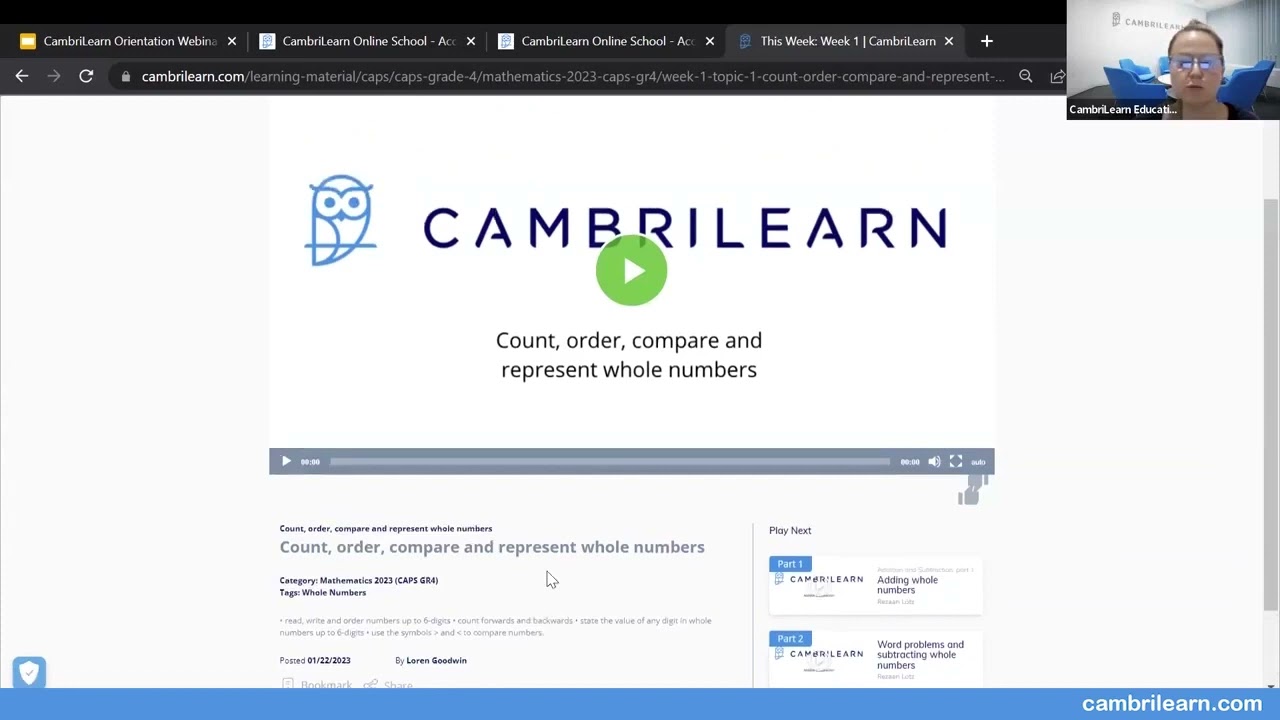
Task: Click the Part 1 blue label badge
Action: (x=790, y=564)
